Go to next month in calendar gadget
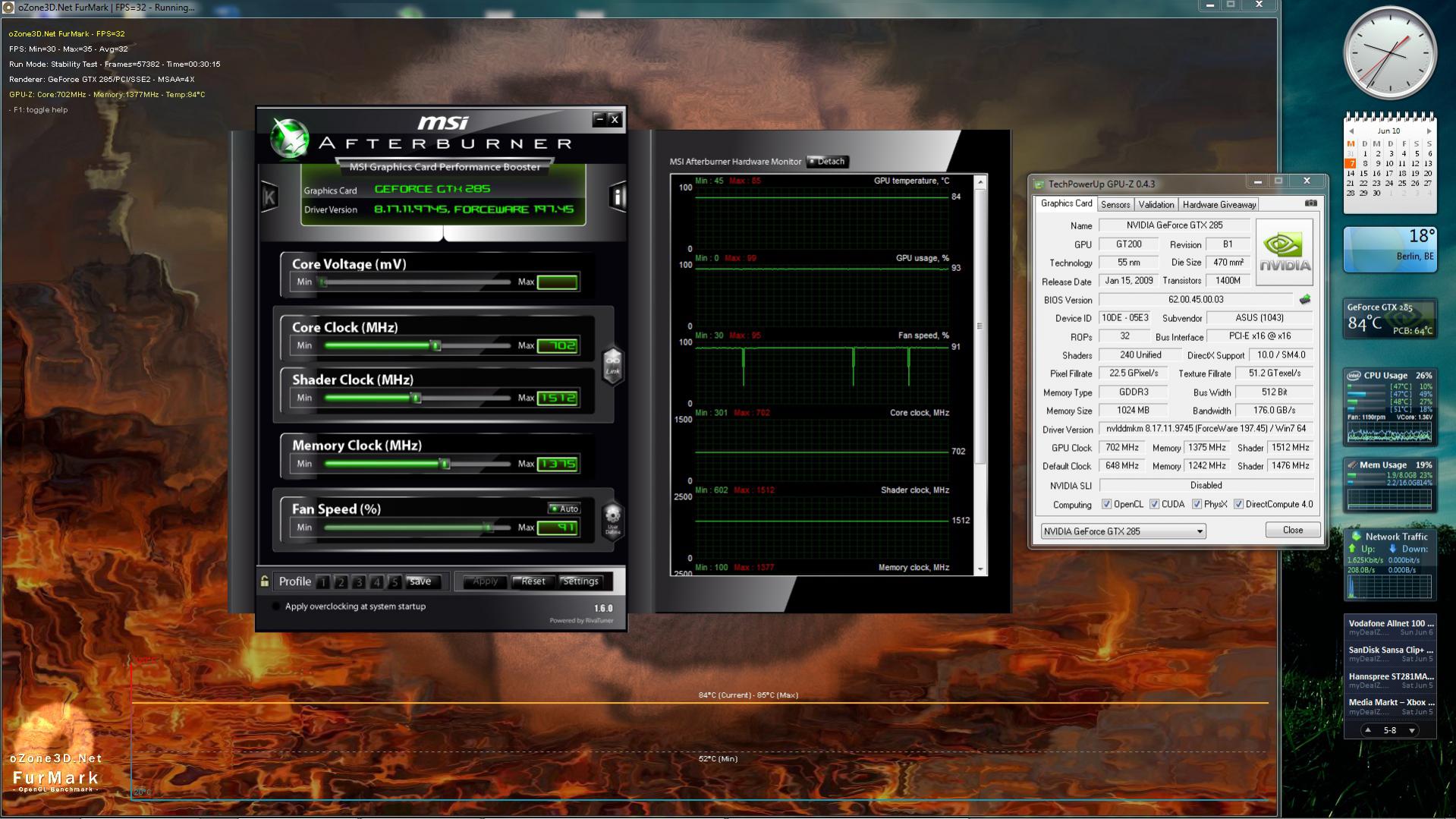The image size is (1456, 819). pyautogui.click(x=1429, y=131)
